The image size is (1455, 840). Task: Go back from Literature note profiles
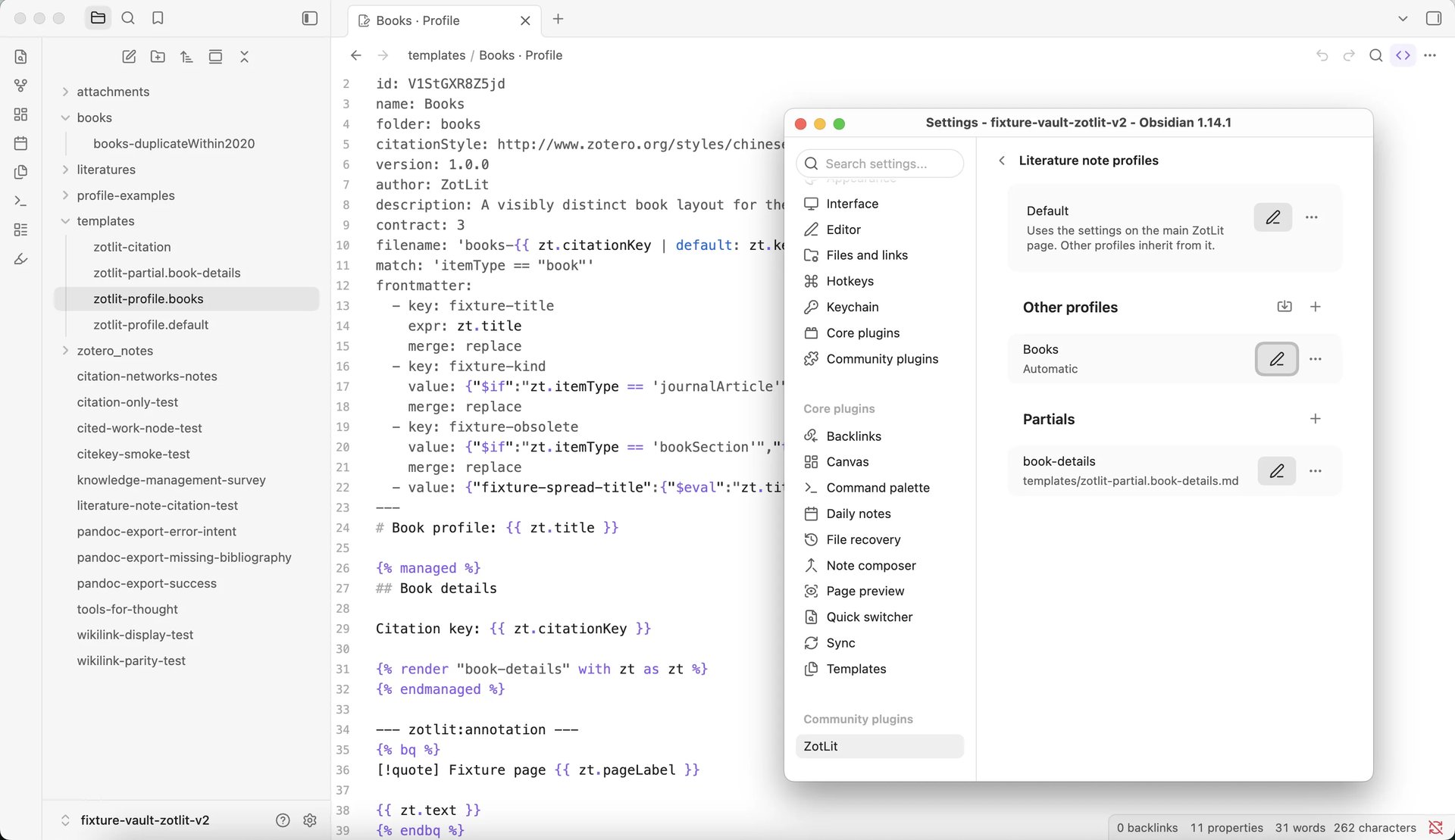tap(1002, 161)
